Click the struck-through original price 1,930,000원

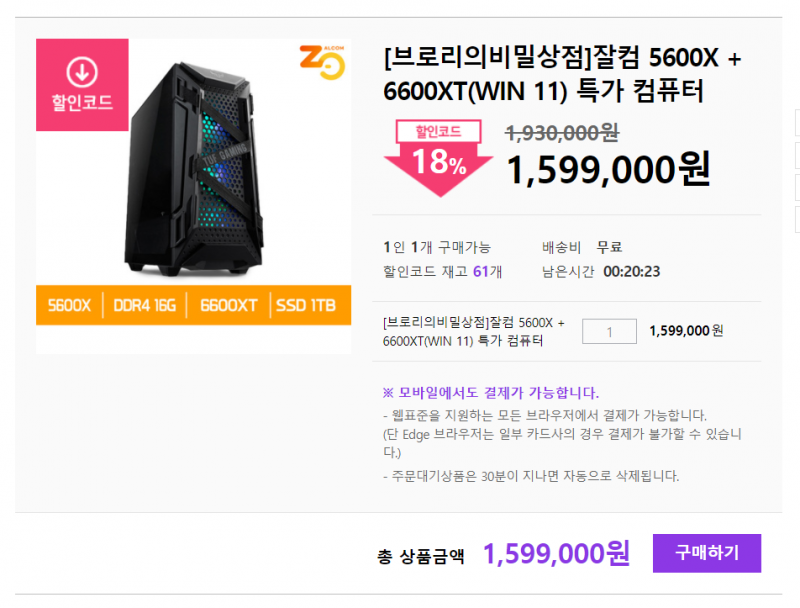point(562,133)
